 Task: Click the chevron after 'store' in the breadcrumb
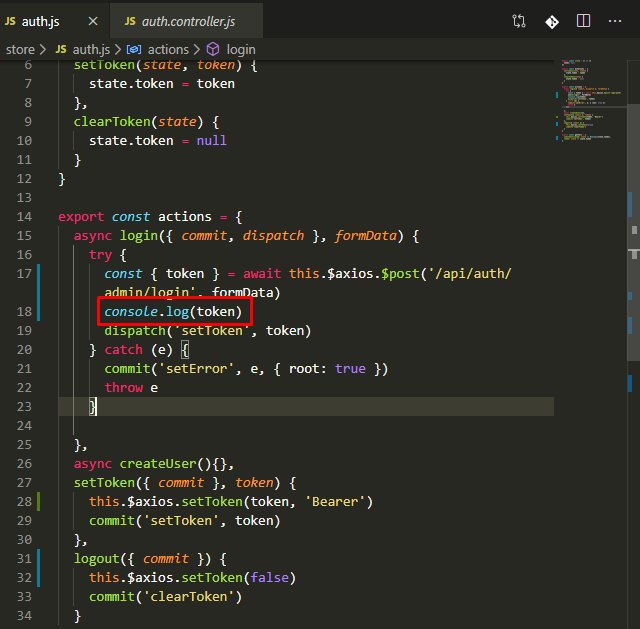tap(43, 50)
